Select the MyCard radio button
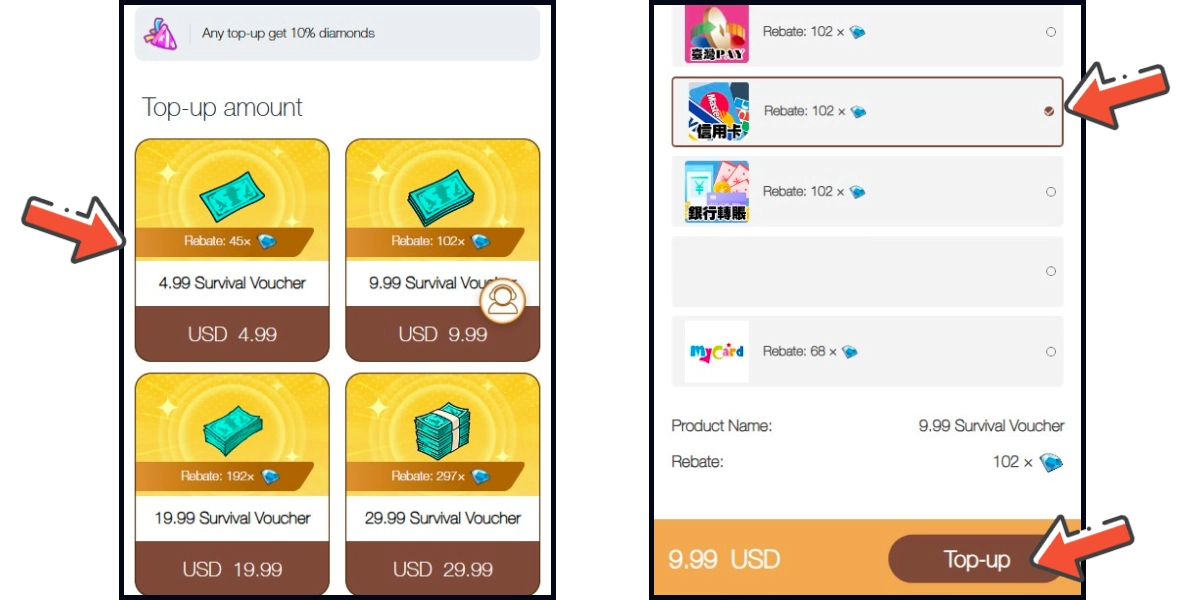Viewport: 1200px width, 600px height. 1050,351
